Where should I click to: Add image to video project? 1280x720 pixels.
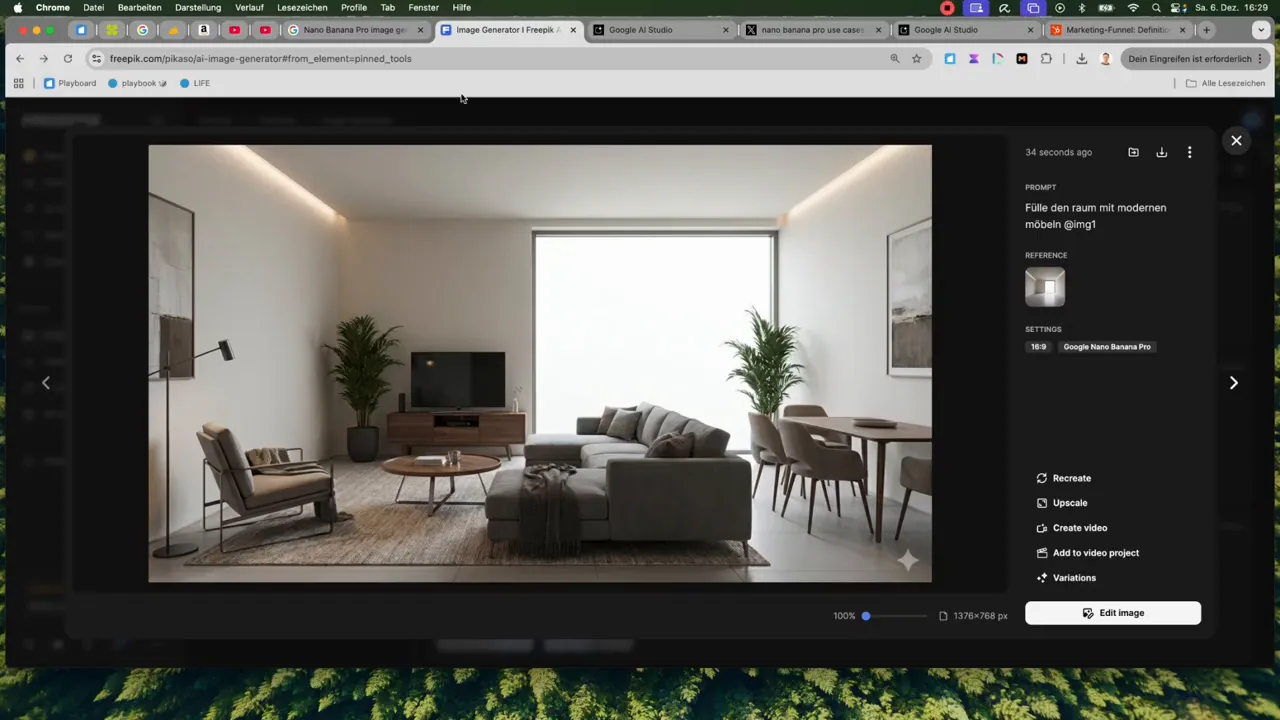[x=1095, y=553]
